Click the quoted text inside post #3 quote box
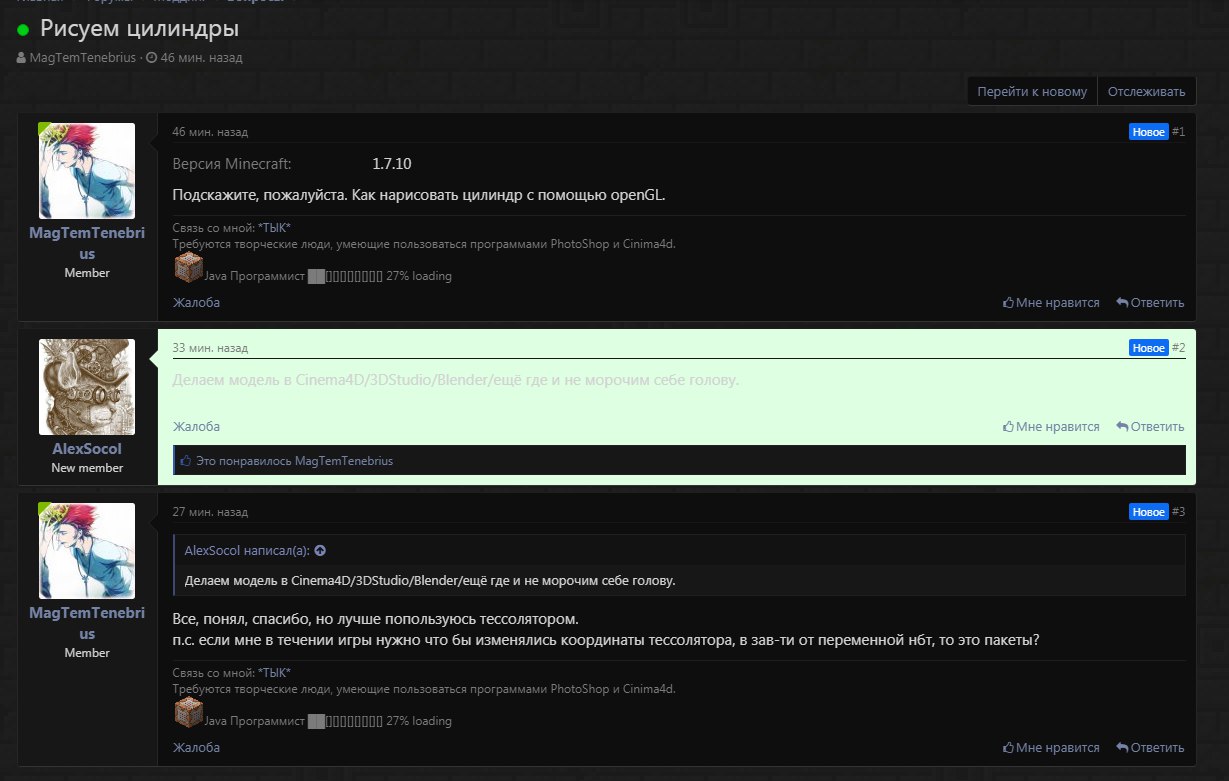This screenshot has width=1229, height=781. (431, 581)
